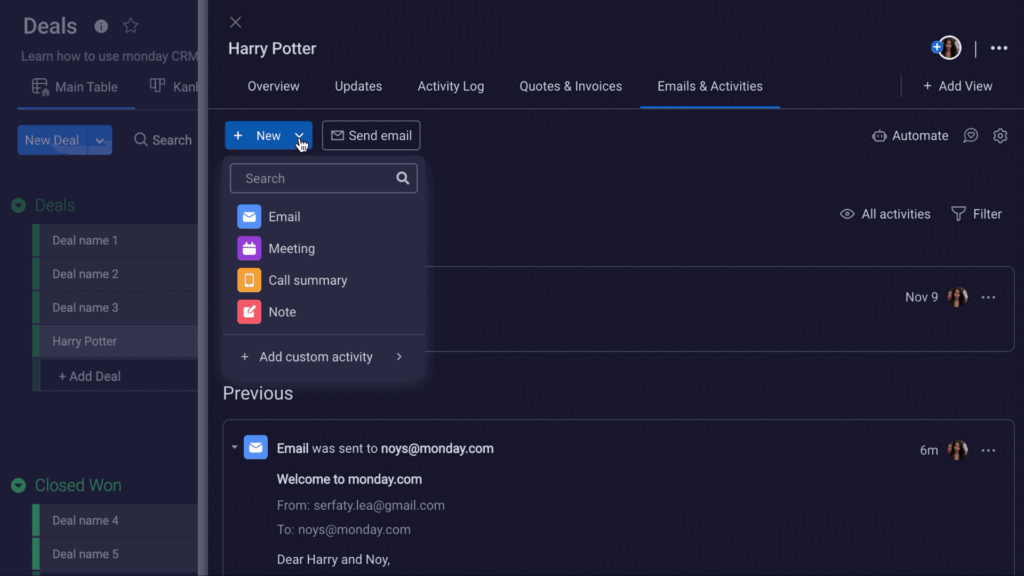Select the Deal name 1 row
Image resolution: width=1024 pixels, height=576 pixels.
point(115,240)
